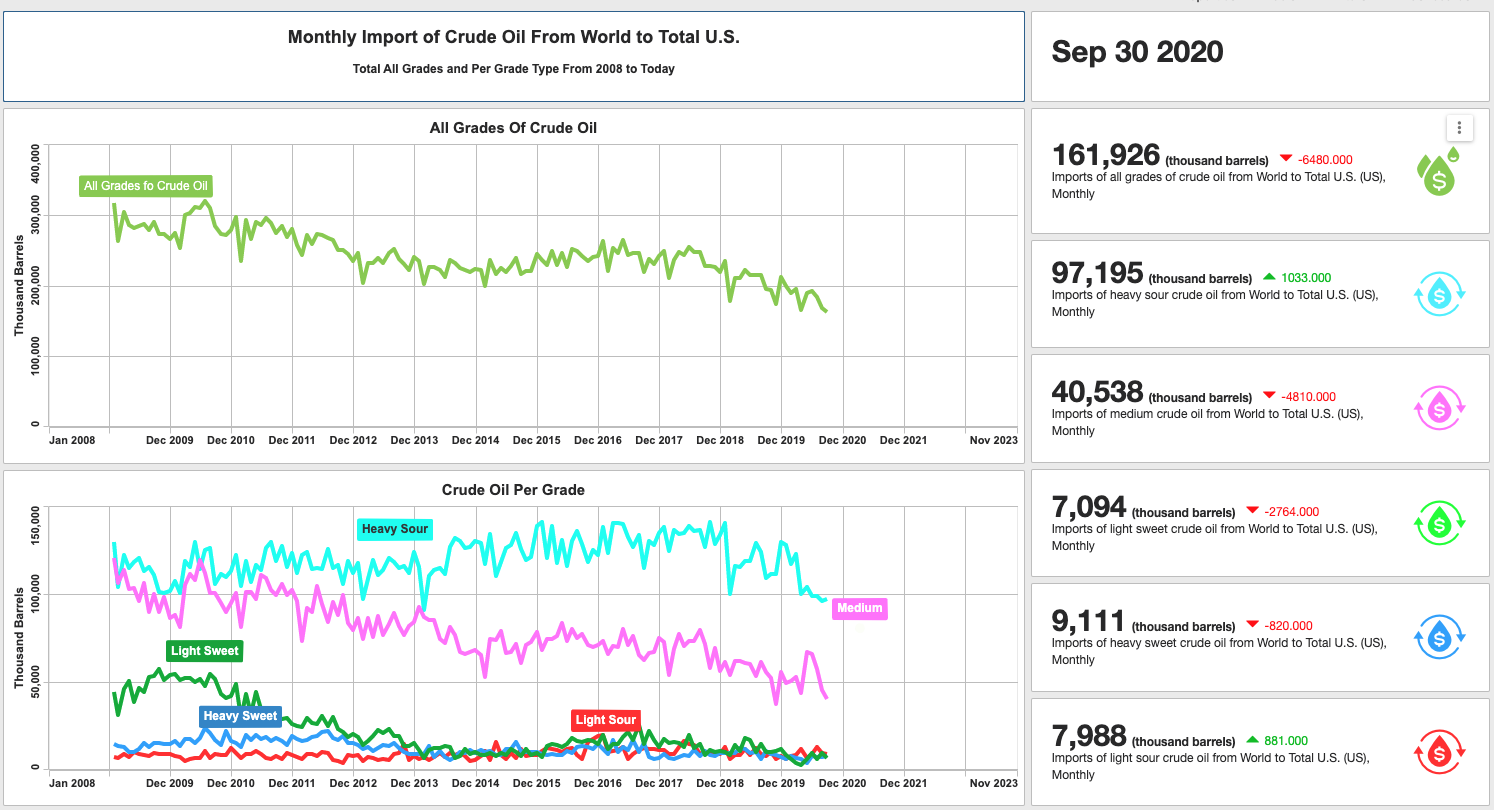Click the 9,111 heavy sweet value
The width and height of the screenshot is (1494, 810).
coord(1089,621)
